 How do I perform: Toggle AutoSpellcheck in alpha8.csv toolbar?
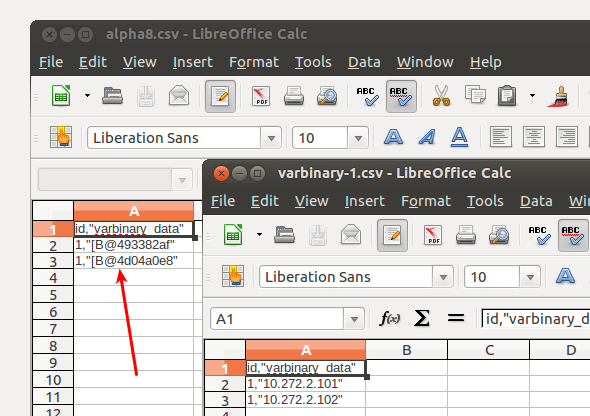click(401, 96)
